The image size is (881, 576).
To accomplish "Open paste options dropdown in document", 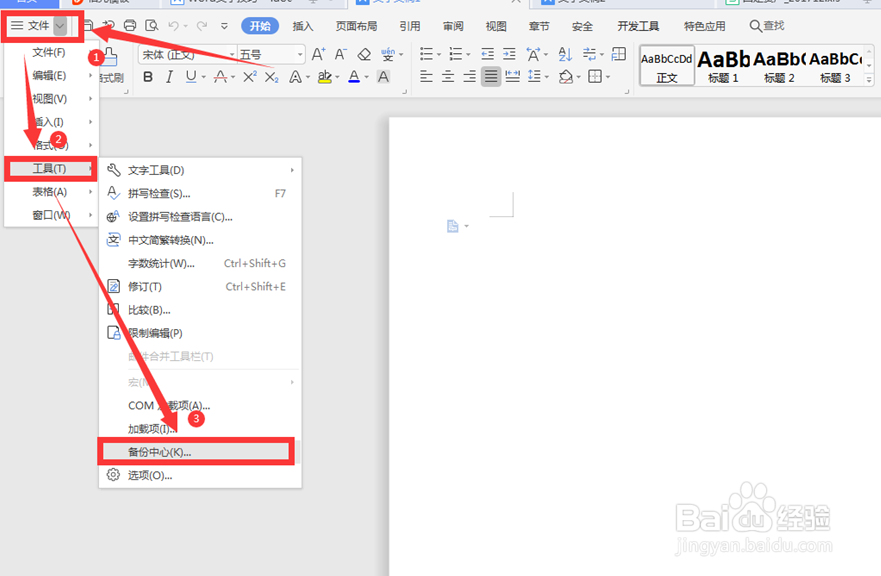I will tap(467, 226).
